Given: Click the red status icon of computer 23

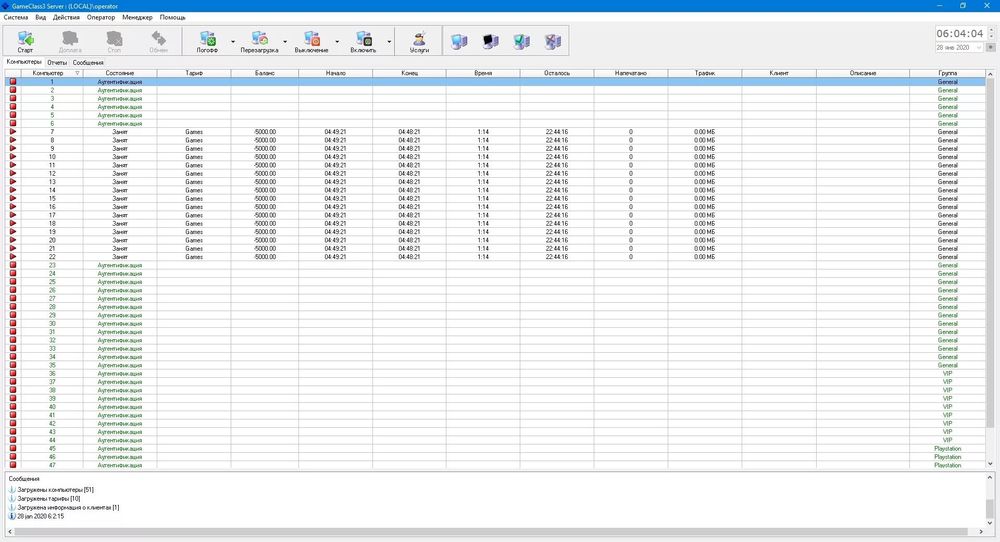Looking at the screenshot, I should click(x=13, y=265).
